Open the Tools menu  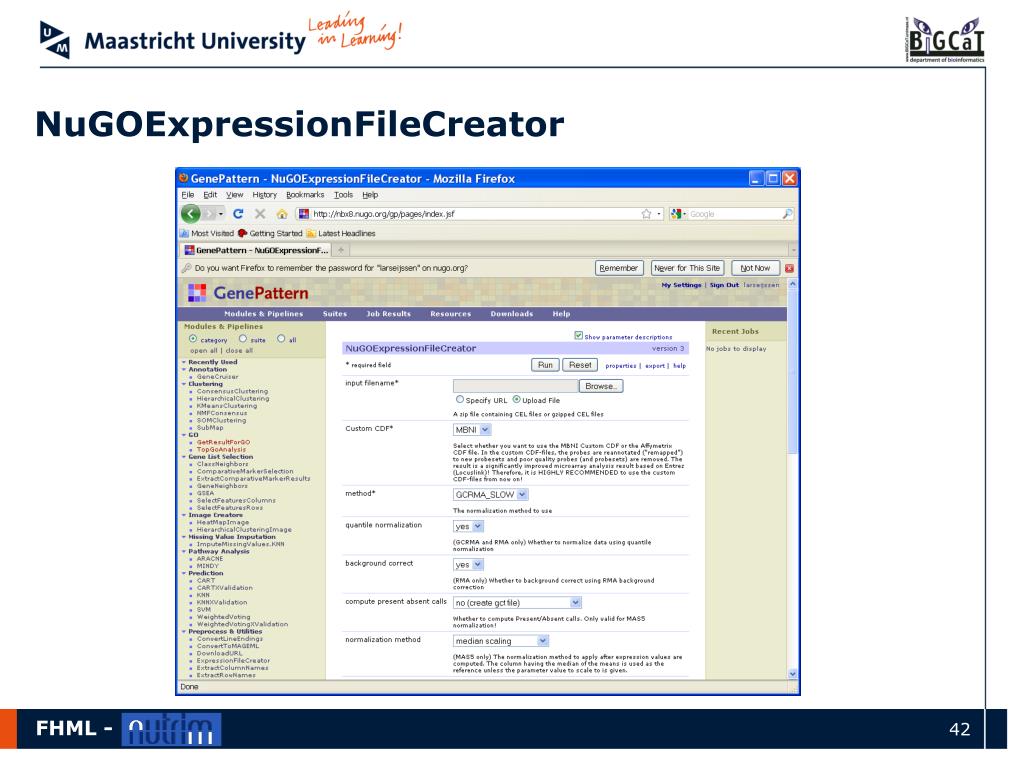[344, 195]
